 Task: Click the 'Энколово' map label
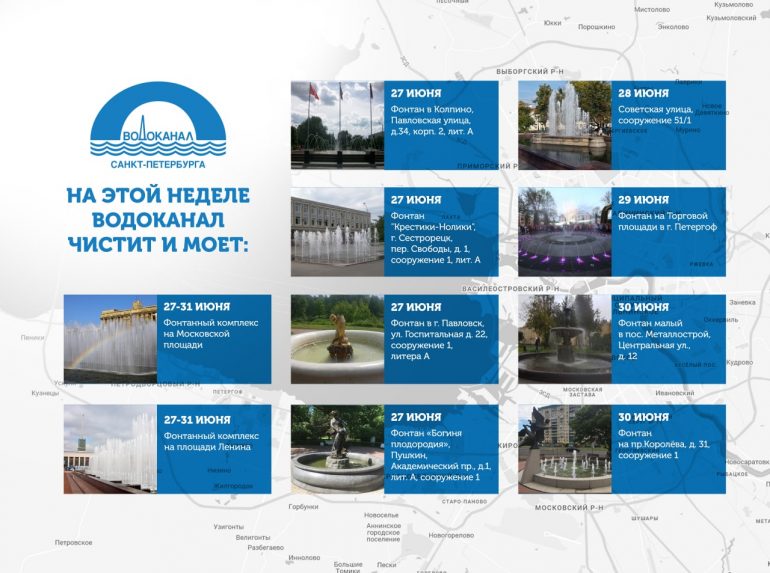click(x=673, y=27)
